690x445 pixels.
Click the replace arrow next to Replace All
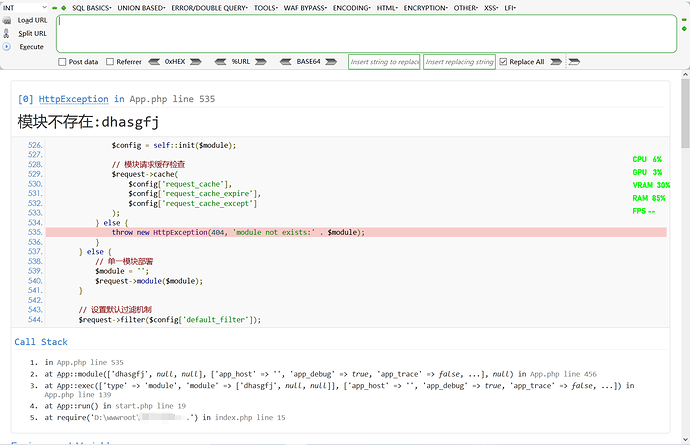[556, 62]
